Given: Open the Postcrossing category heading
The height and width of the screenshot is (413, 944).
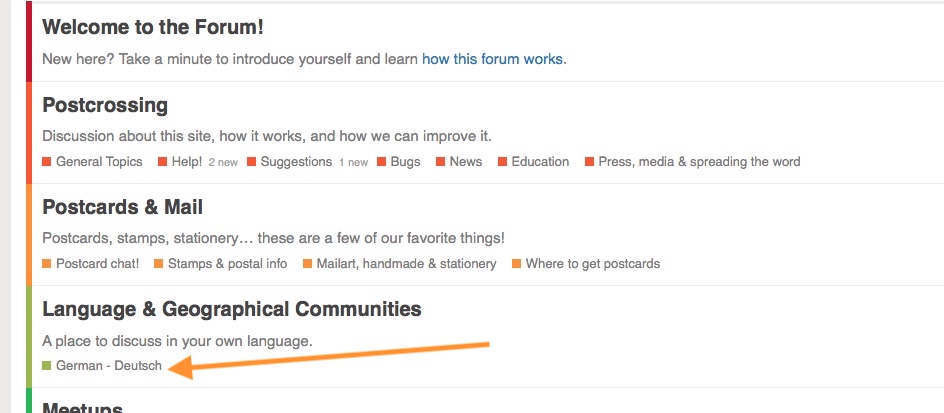Looking at the screenshot, I should tap(105, 105).
